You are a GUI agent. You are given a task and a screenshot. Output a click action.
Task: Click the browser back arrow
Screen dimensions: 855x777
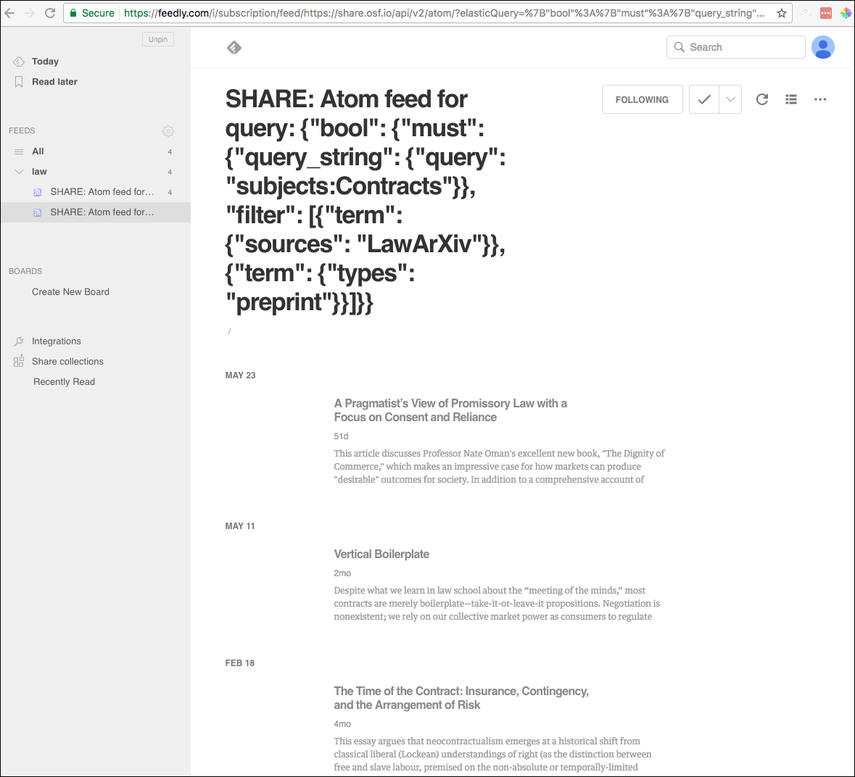9,13
